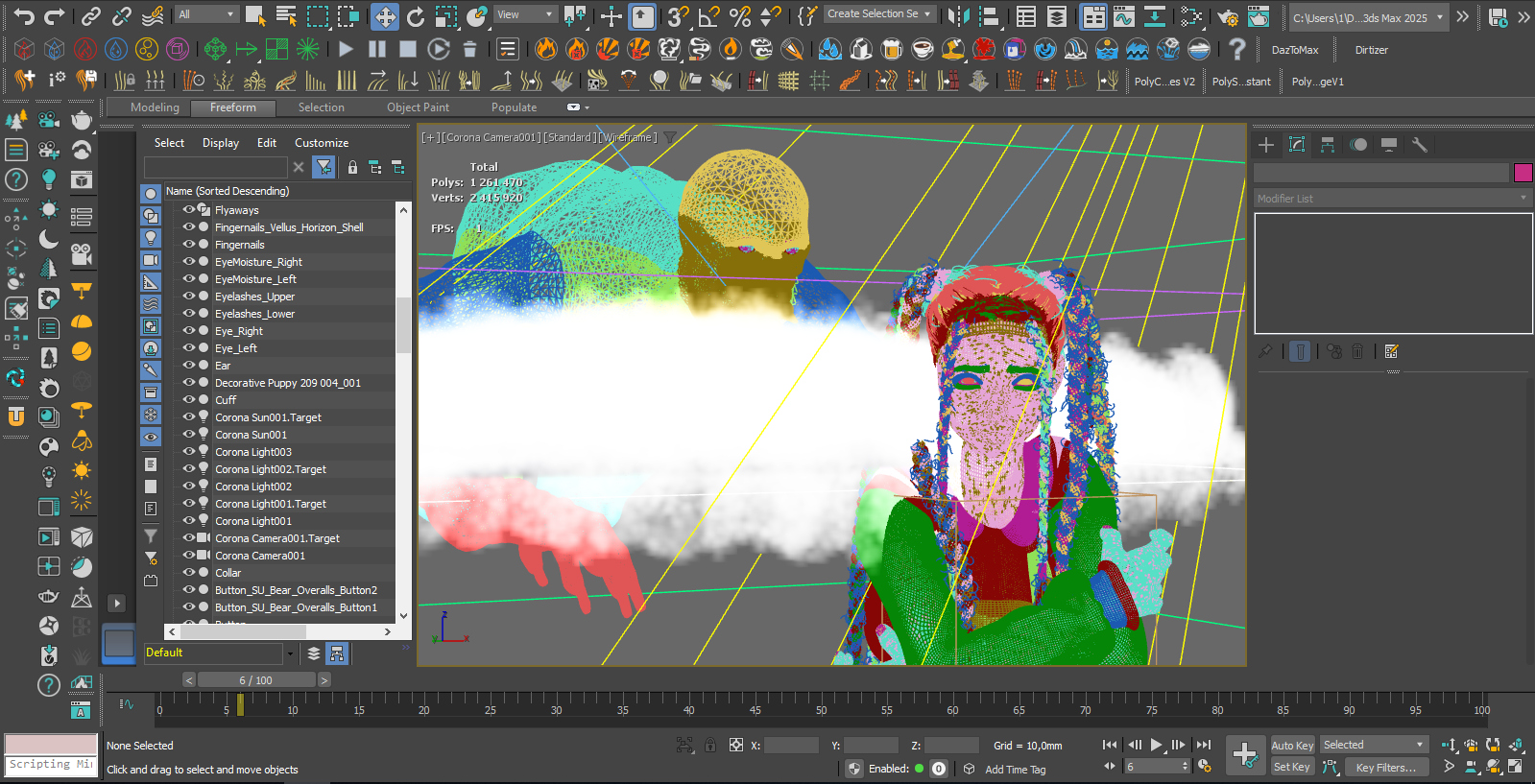Hide the Eyelashes_Upper object
Image resolution: width=1535 pixels, height=784 pixels.
pos(189,296)
